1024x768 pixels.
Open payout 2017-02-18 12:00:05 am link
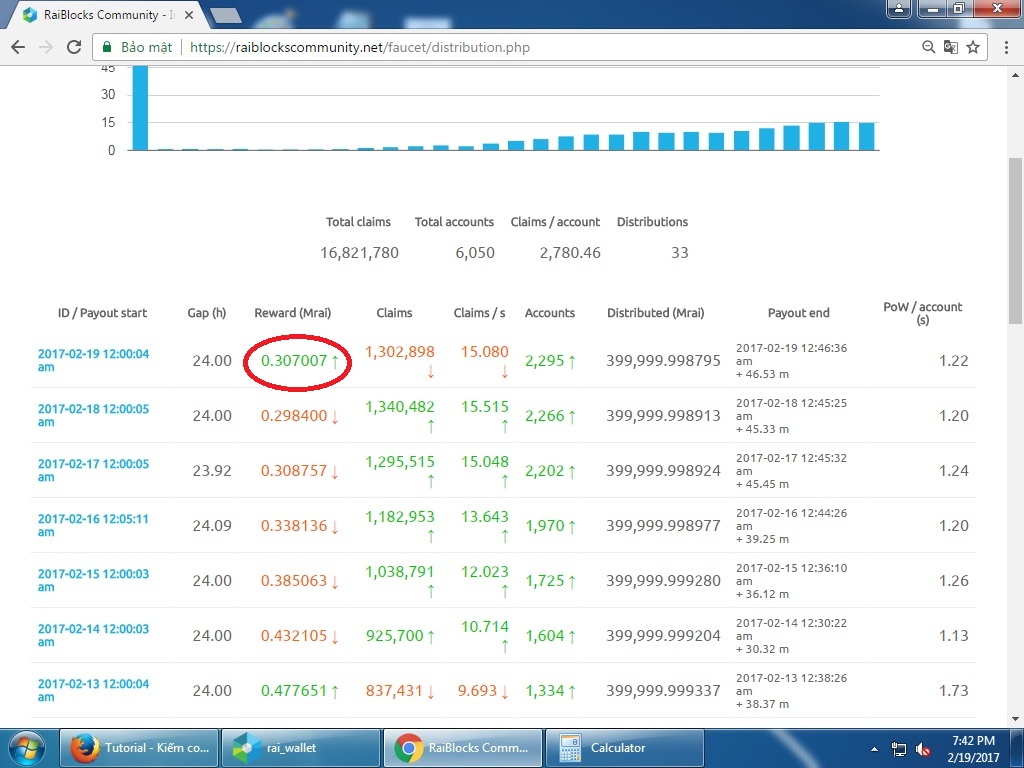(x=93, y=415)
